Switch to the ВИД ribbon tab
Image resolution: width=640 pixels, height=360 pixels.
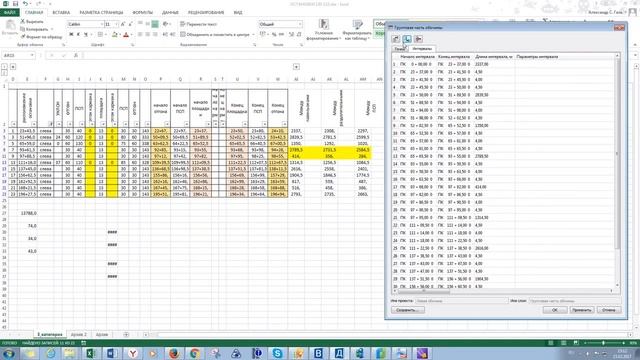click(x=238, y=13)
